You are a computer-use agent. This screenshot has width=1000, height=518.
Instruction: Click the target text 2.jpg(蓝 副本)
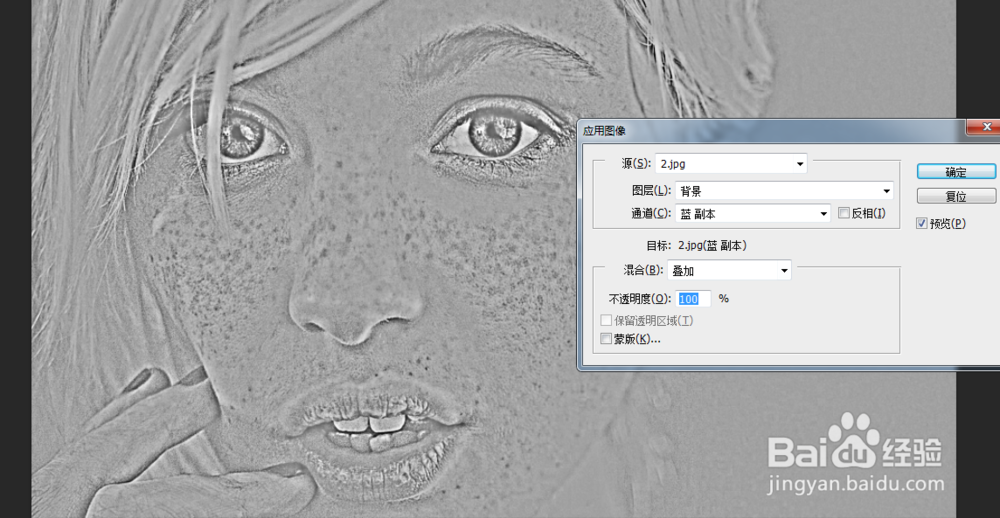click(x=712, y=245)
